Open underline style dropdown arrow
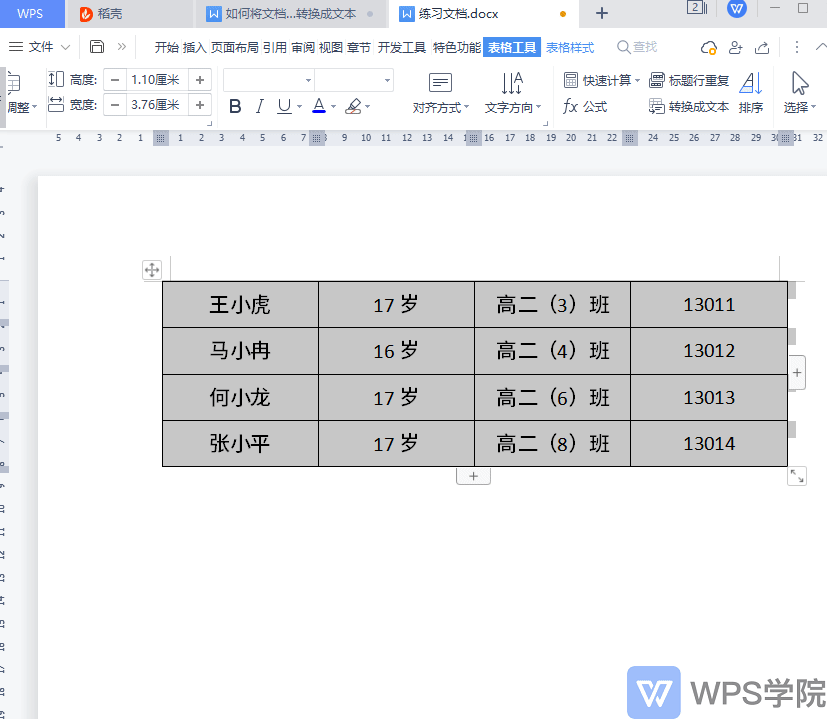The height and width of the screenshot is (719, 827). point(299,107)
